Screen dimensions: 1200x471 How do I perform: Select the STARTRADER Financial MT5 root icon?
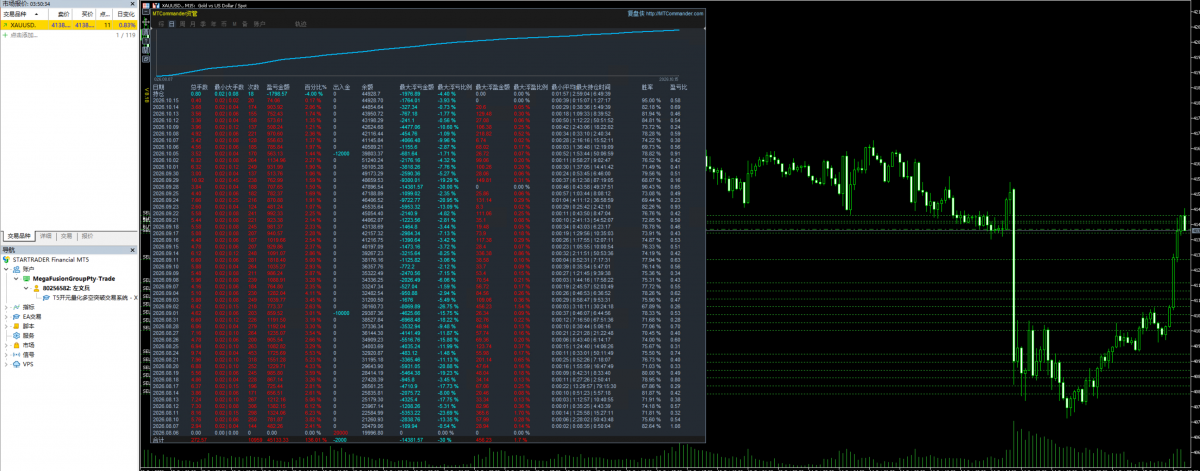(6, 259)
